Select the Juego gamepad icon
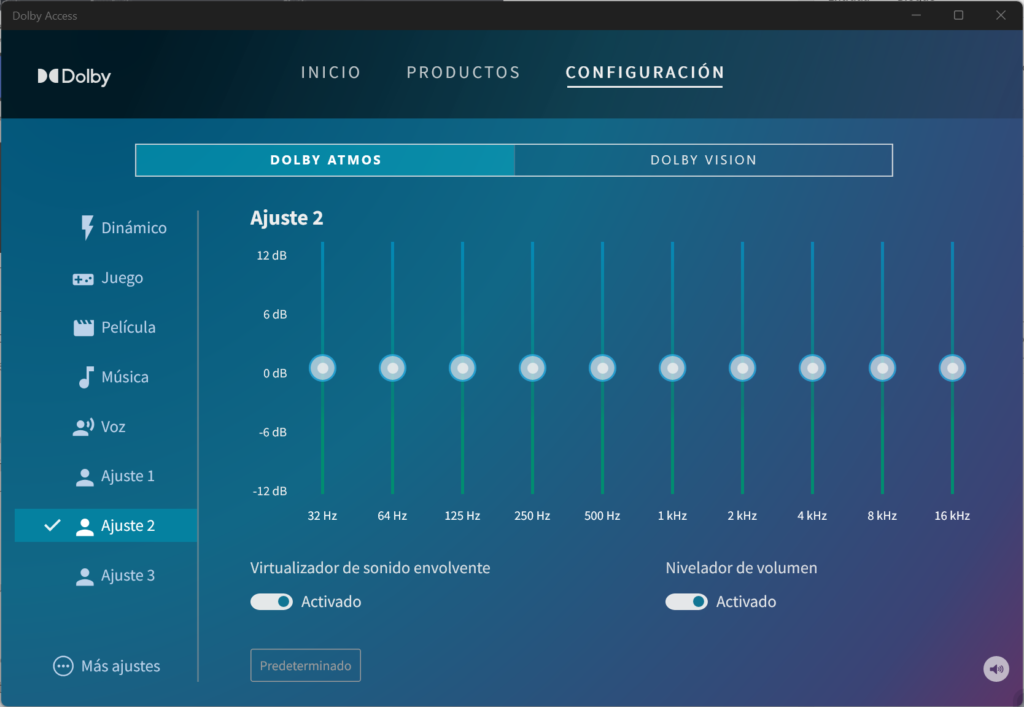 click(83, 279)
